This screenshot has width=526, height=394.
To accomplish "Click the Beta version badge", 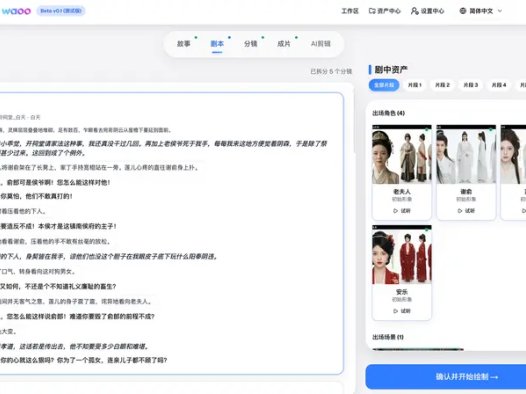I will 61,11.
